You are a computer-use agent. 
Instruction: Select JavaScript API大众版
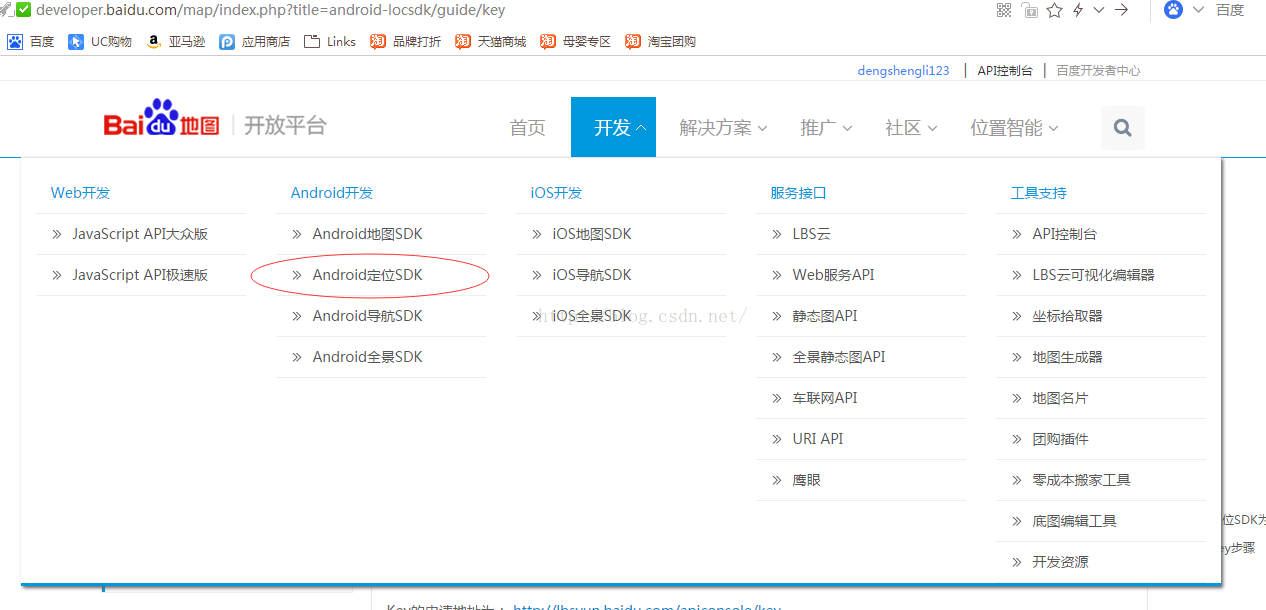[x=141, y=234]
